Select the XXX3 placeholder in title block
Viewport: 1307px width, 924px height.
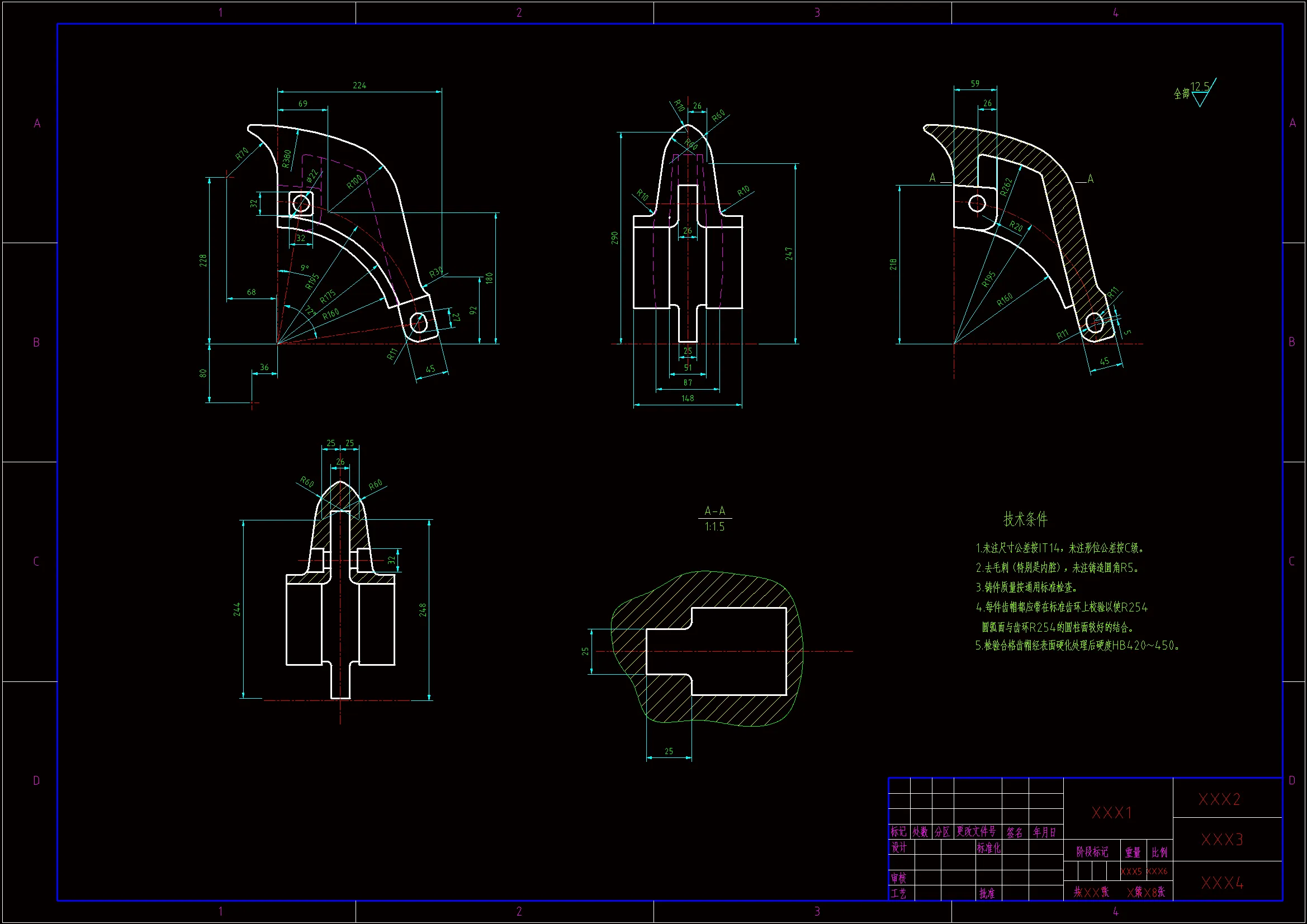[1221, 839]
